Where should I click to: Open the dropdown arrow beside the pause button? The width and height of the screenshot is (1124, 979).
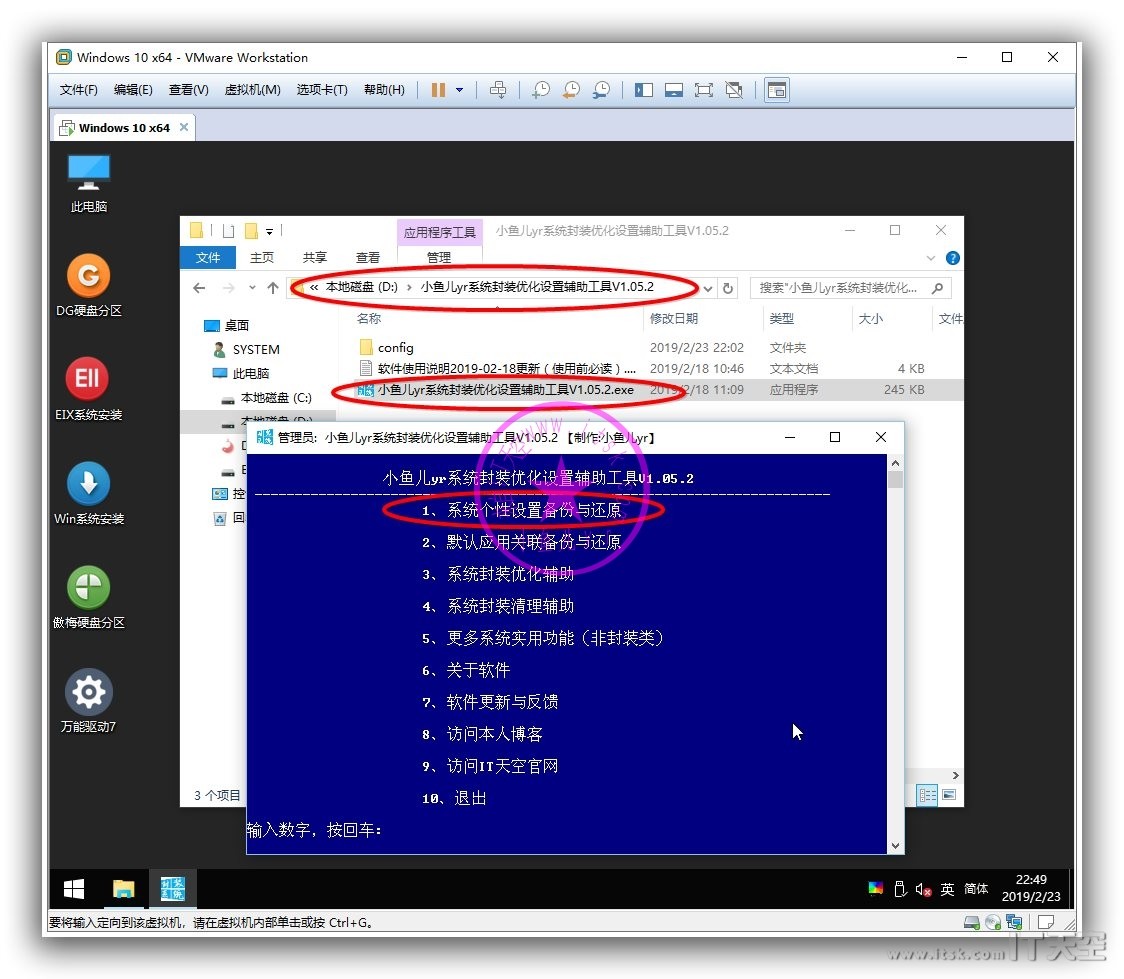click(459, 90)
